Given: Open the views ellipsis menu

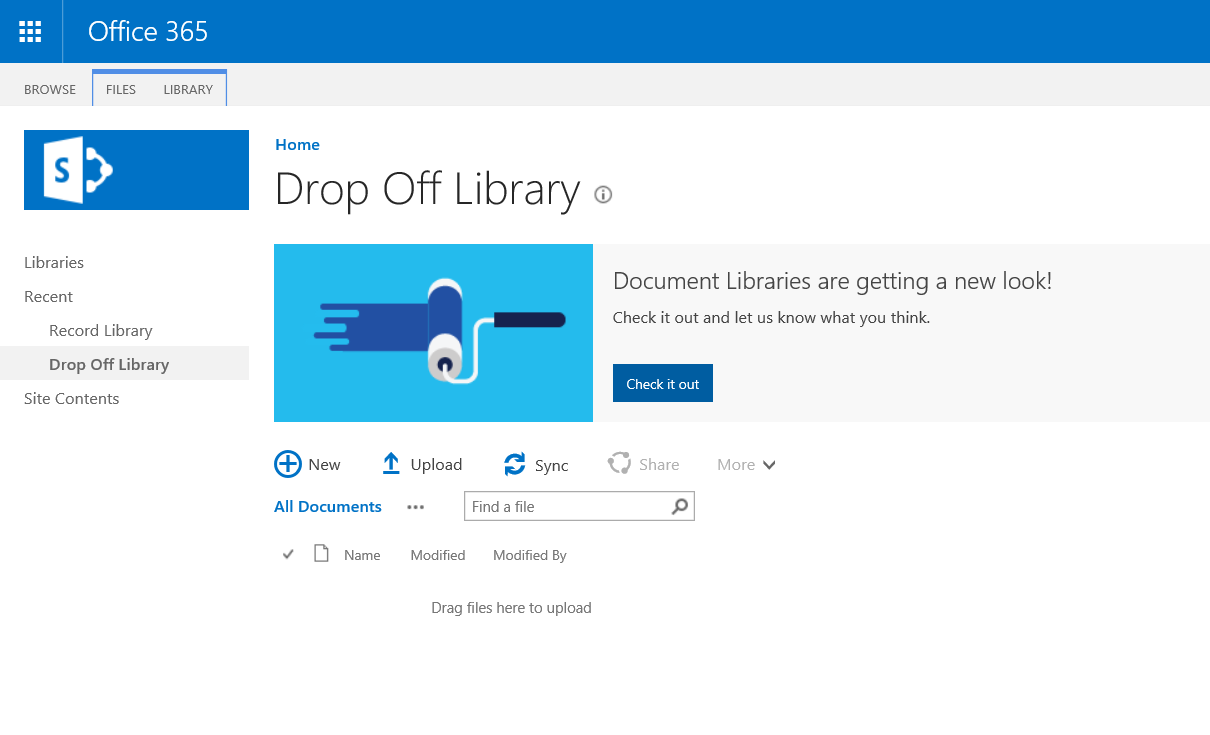Looking at the screenshot, I should (x=415, y=507).
